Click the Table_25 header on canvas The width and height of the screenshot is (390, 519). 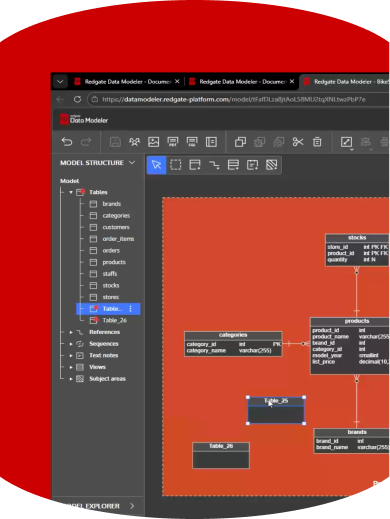point(276,401)
